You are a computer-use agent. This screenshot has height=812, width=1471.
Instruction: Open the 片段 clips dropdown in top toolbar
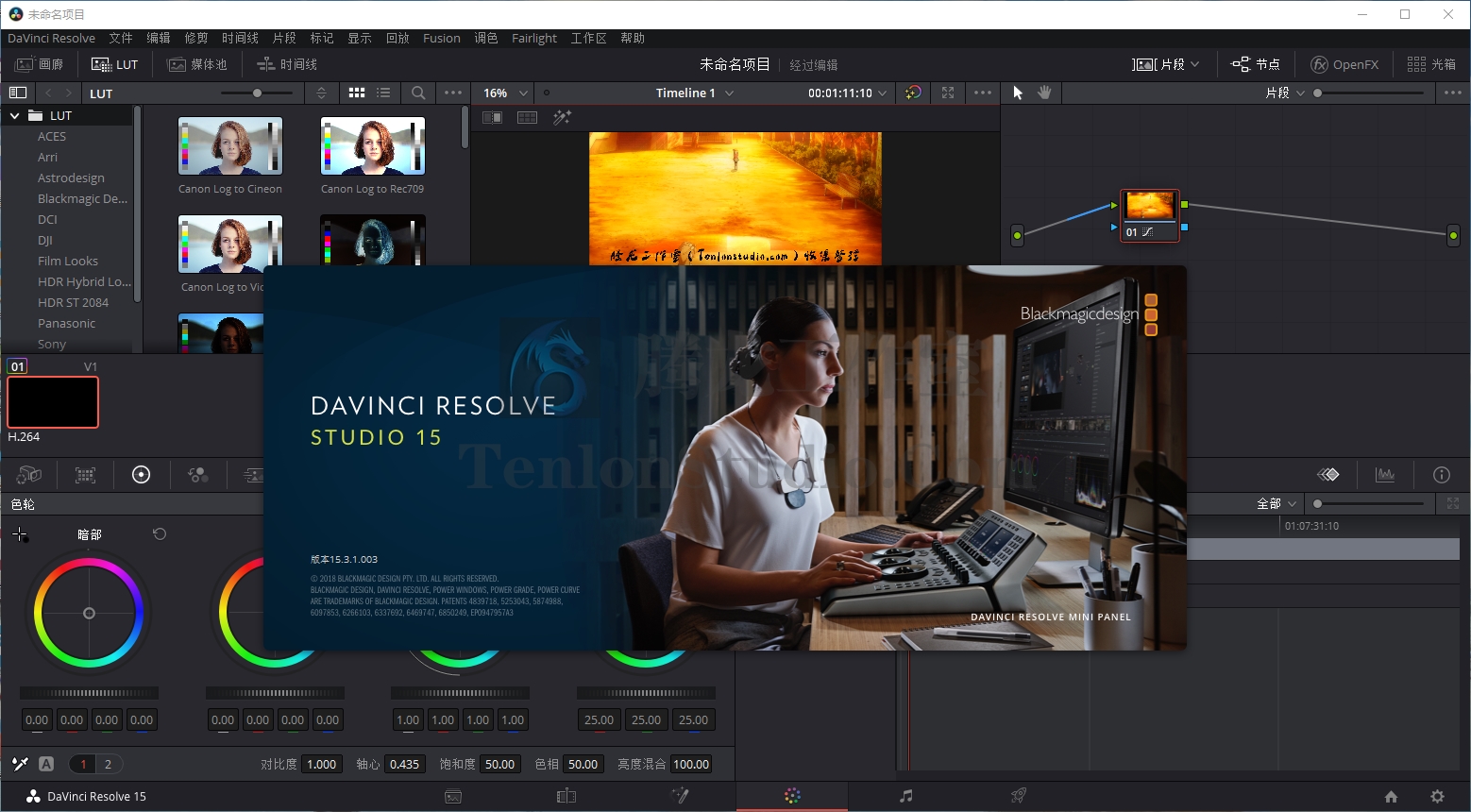[1166, 64]
